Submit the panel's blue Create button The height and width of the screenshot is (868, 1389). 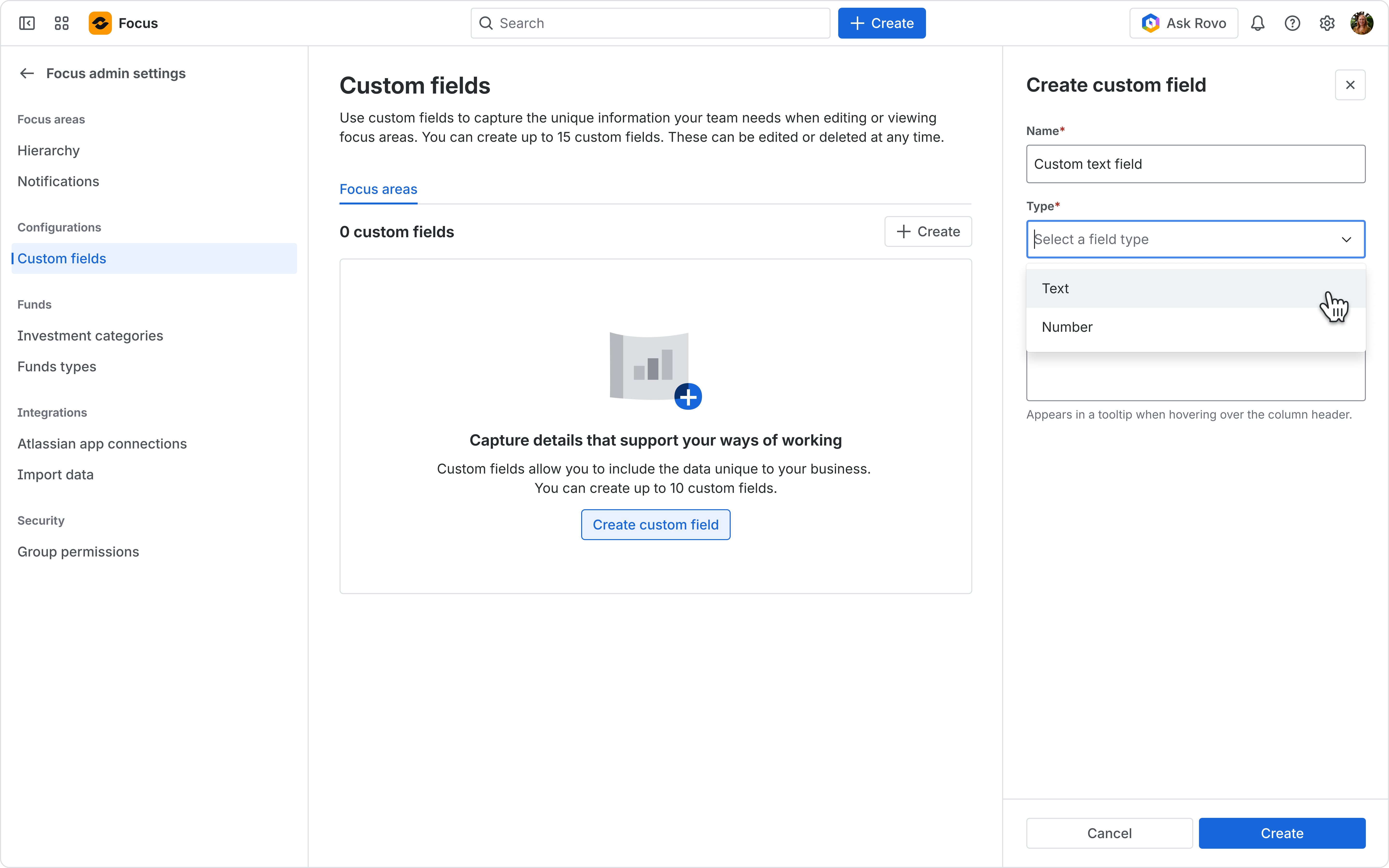1282,833
